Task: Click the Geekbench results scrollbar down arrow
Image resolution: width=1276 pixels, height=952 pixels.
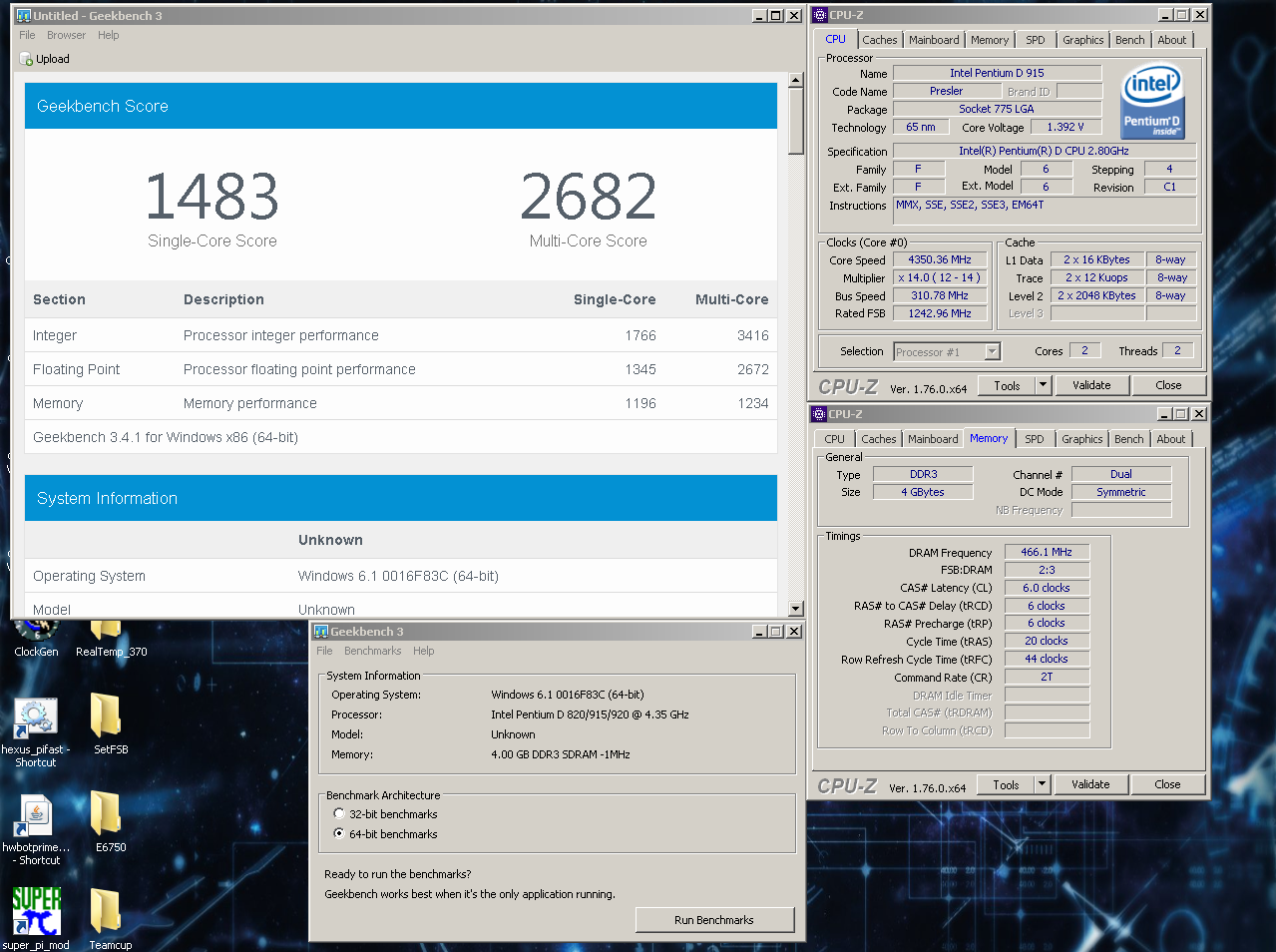Action: tap(795, 609)
